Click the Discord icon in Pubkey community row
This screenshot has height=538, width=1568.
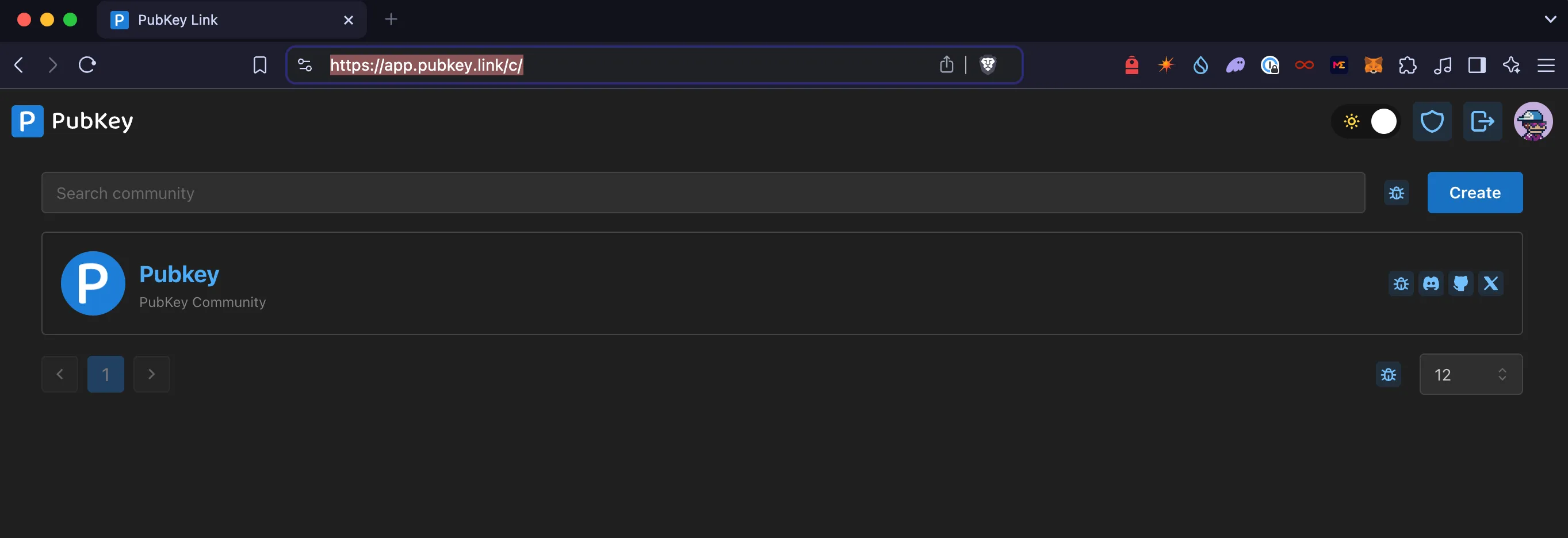(x=1431, y=283)
